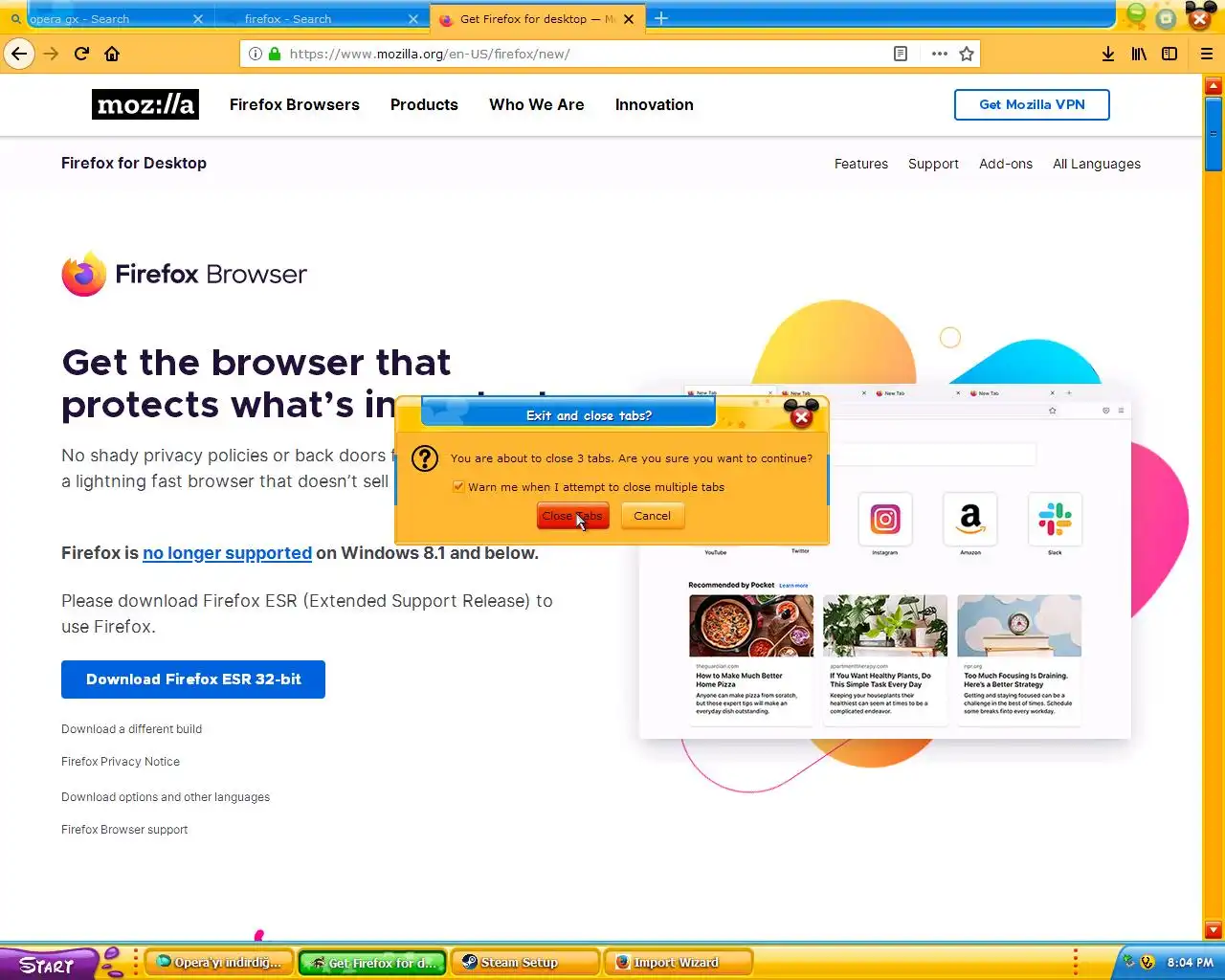Open Firefox Privacy Notice link
Viewport: 1225px width, 980px height.
coord(121,762)
